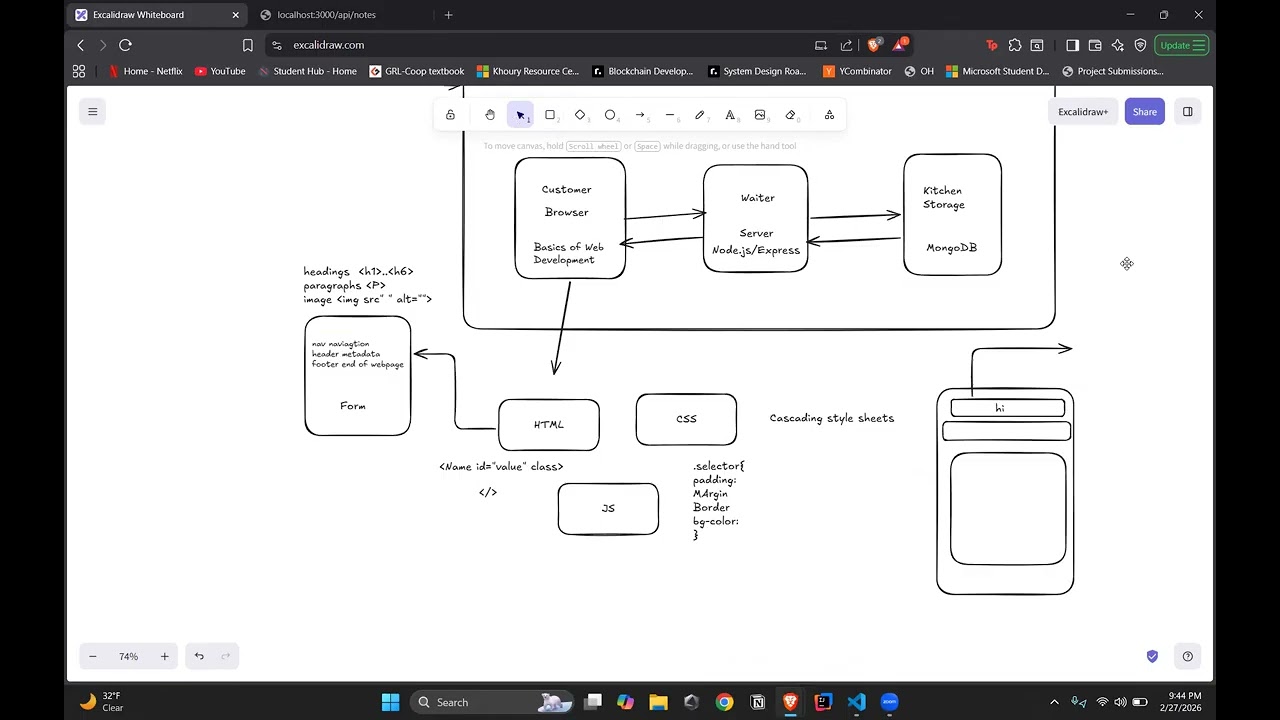The height and width of the screenshot is (720, 1280).
Task: Select the Selection arrow tool
Action: coord(520,115)
